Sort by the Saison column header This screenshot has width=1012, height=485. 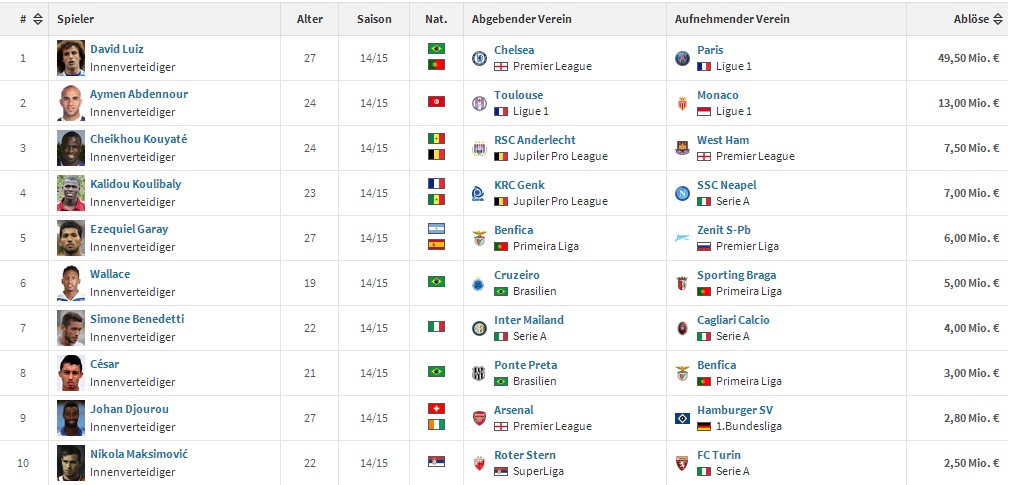pos(374,19)
